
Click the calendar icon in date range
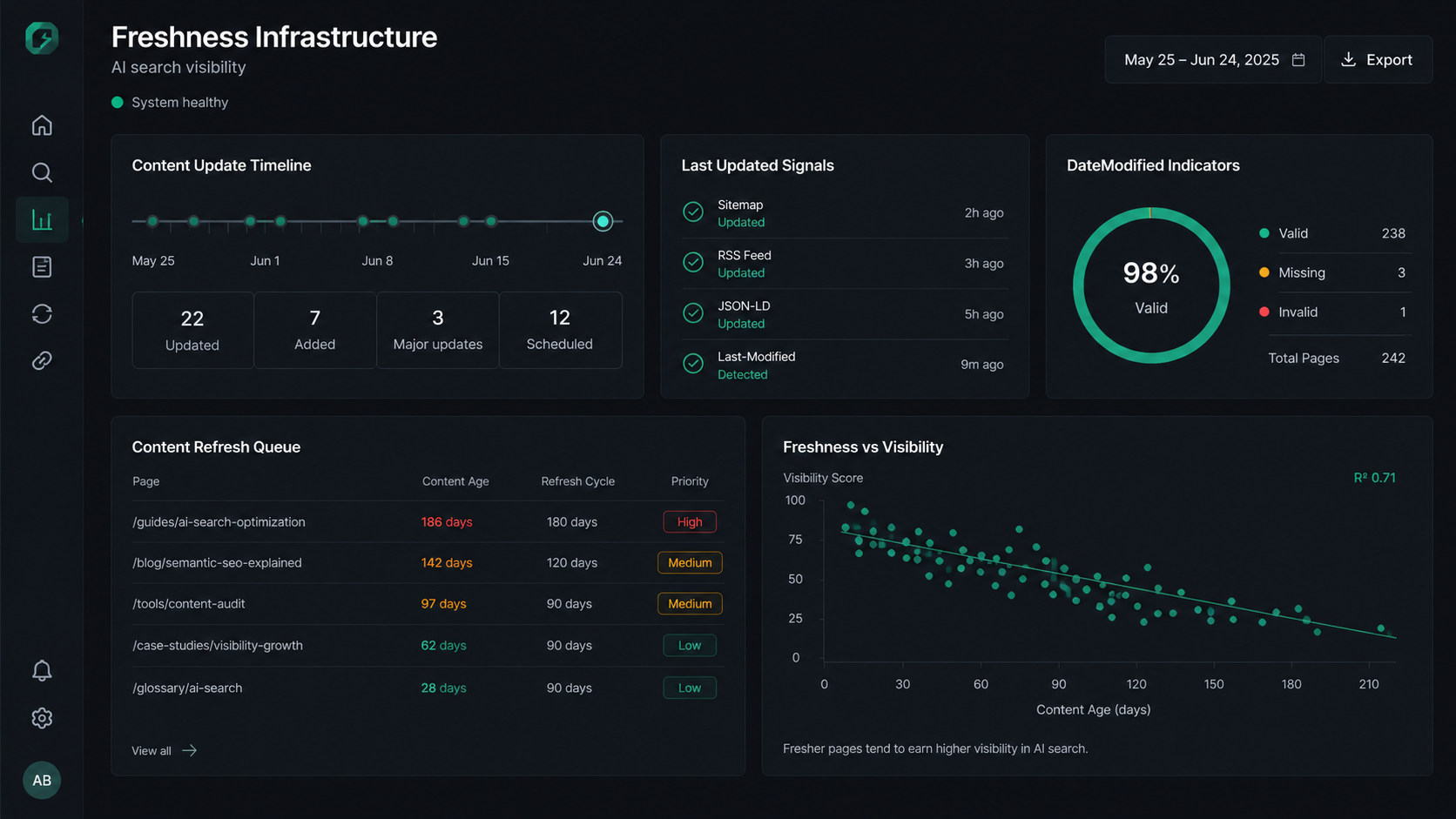coord(1298,59)
